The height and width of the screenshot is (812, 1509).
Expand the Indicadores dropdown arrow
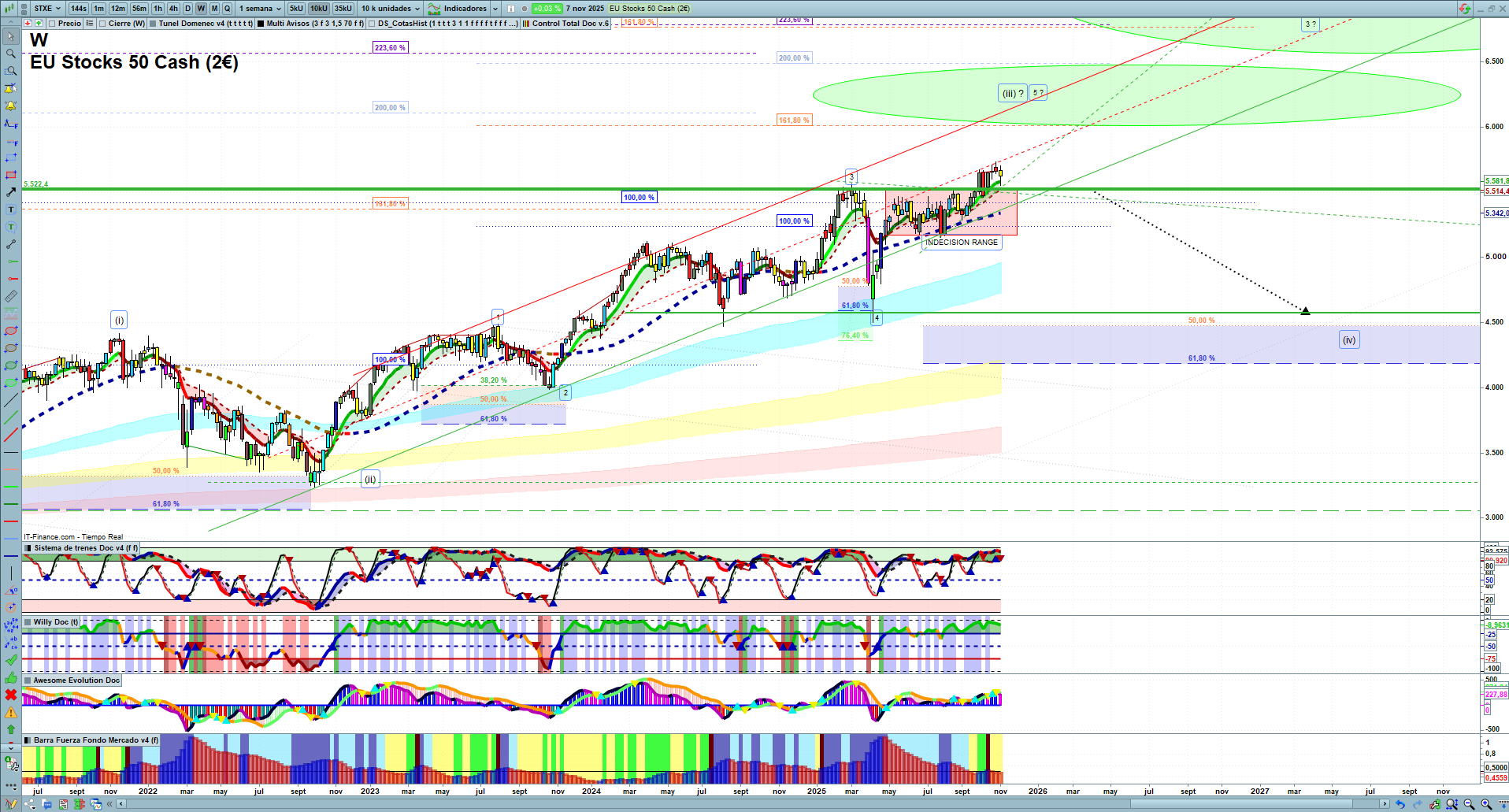pos(495,9)
